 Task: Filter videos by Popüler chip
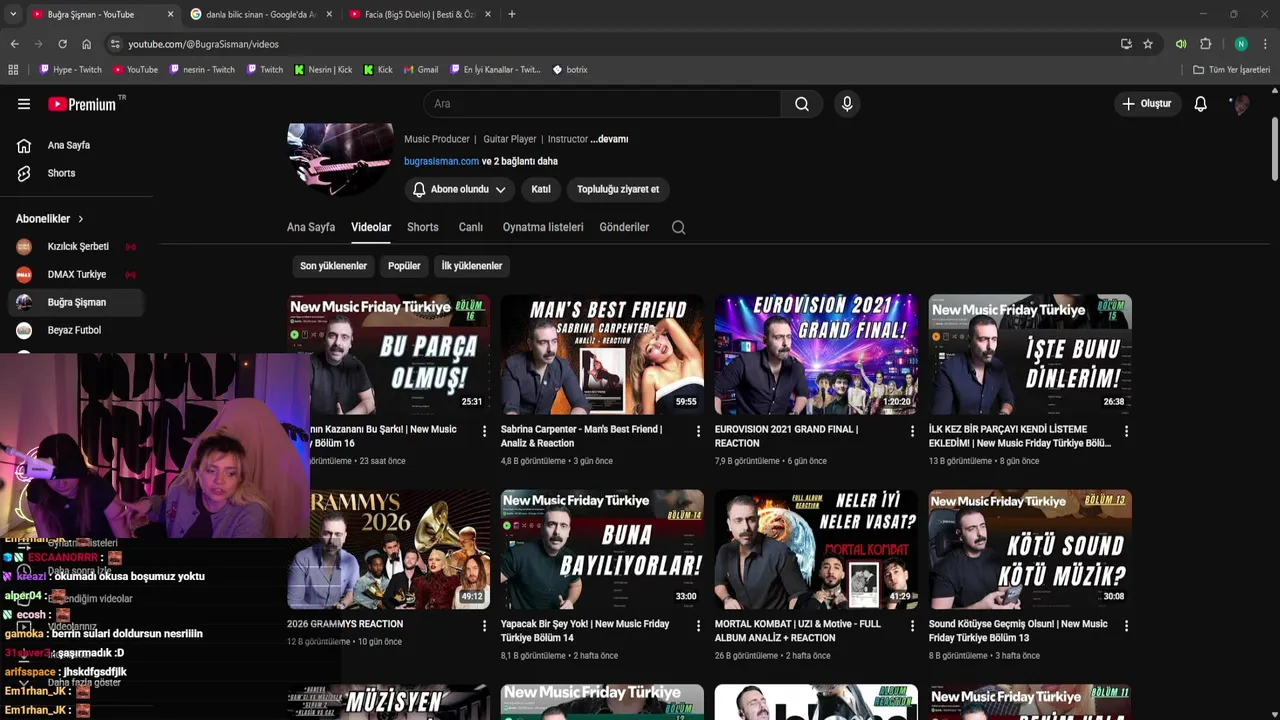(404, 266)
